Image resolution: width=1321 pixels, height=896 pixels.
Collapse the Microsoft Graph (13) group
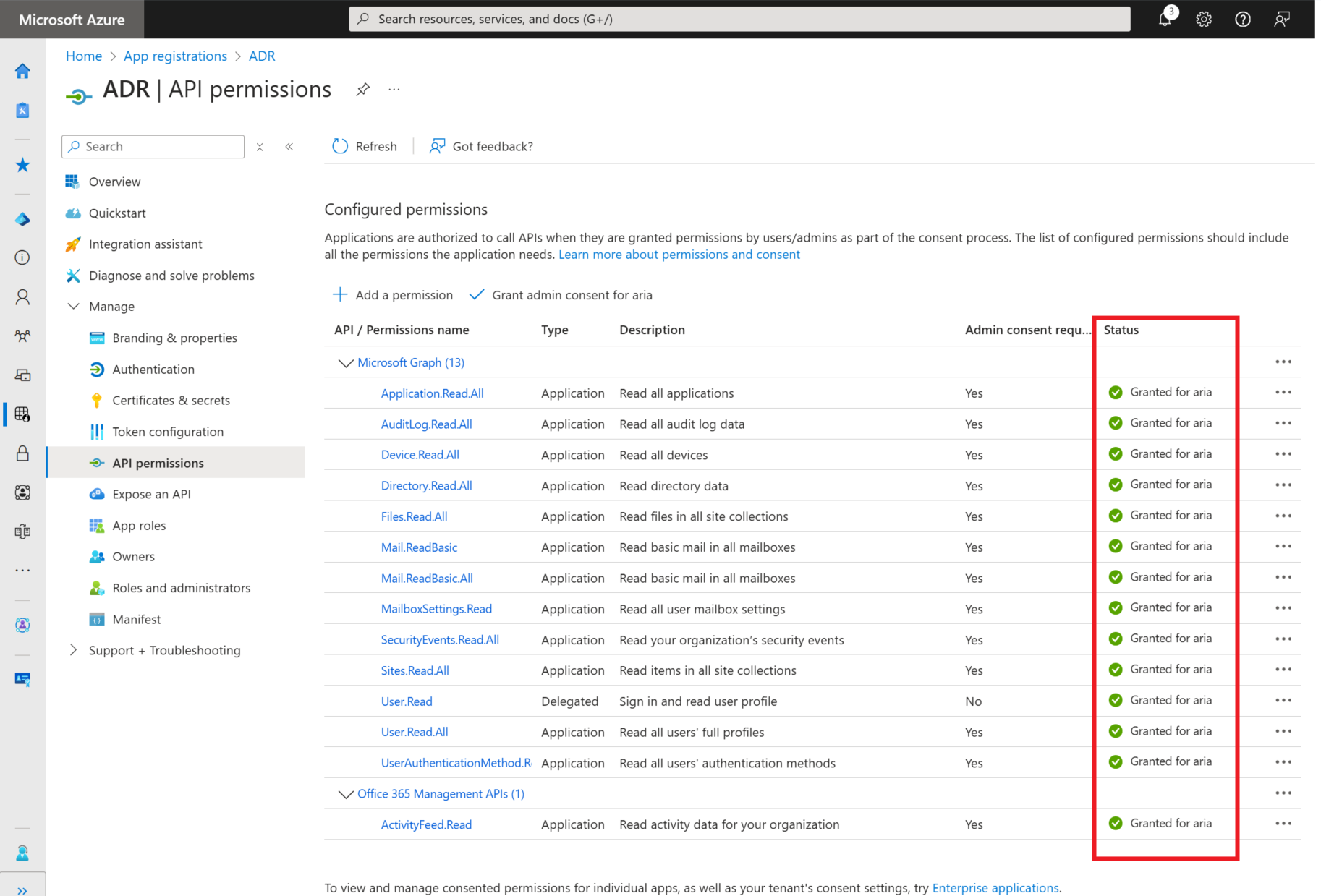click(346, 363)
